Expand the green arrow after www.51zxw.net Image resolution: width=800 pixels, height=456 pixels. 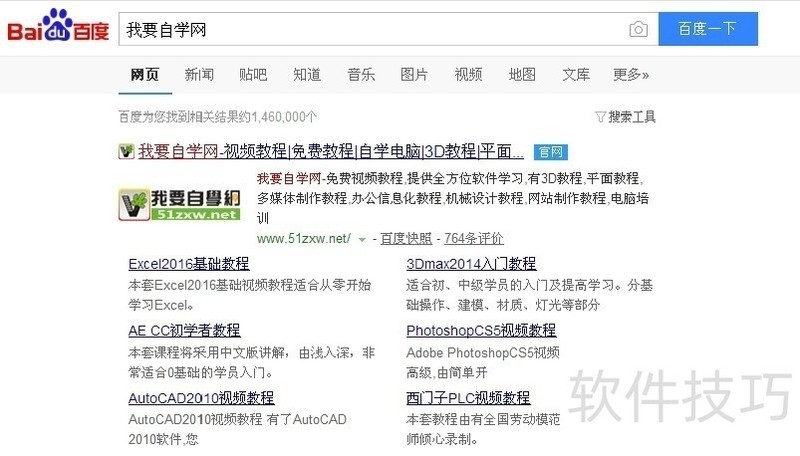click(x=362, y=239)
